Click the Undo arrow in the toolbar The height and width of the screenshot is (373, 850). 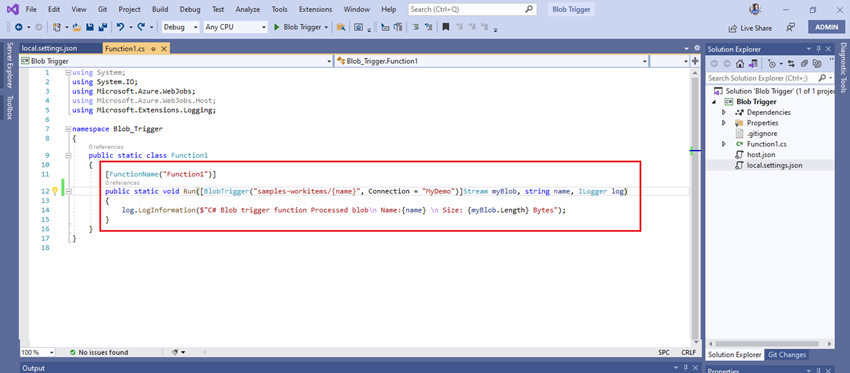pyautogui.click(x=120, y=27)
